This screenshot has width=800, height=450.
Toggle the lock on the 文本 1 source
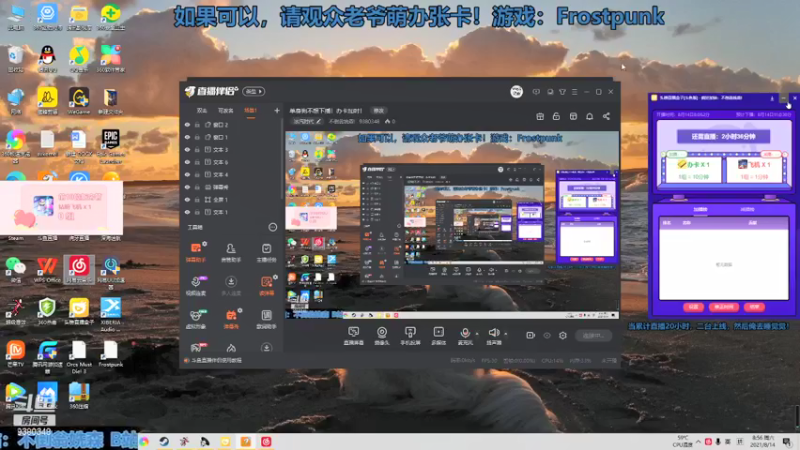click(x=197, y=212)
